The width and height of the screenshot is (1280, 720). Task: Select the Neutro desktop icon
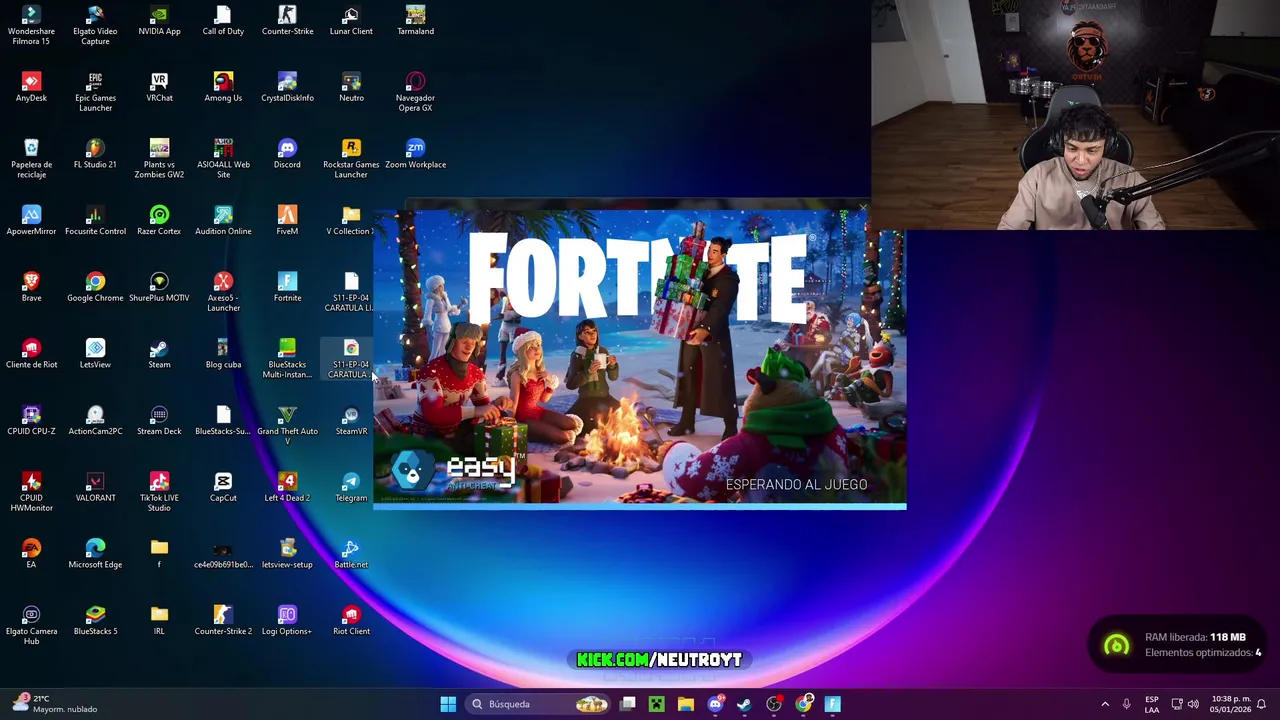pos(351,87)
